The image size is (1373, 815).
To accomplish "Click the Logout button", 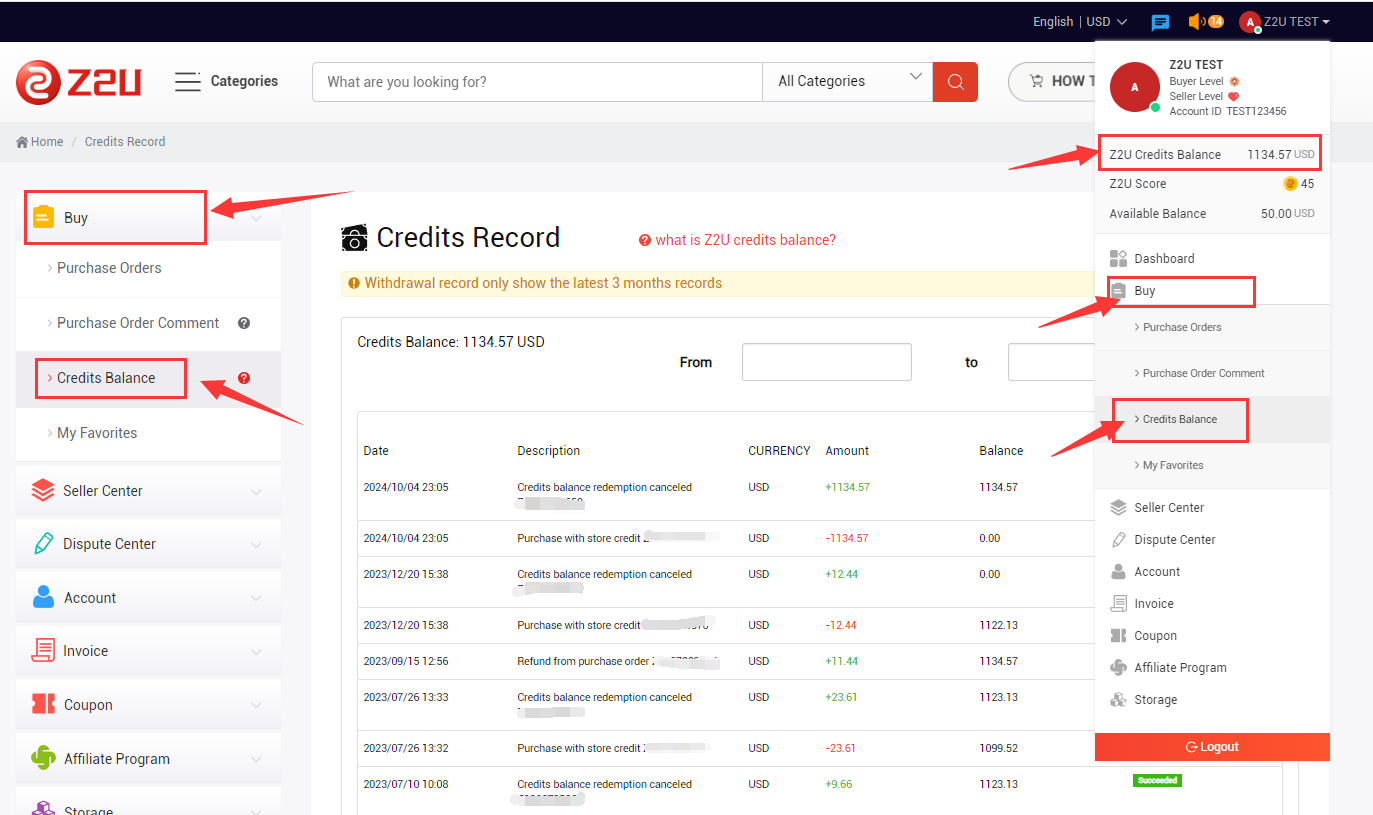I will coord(1212,747).
